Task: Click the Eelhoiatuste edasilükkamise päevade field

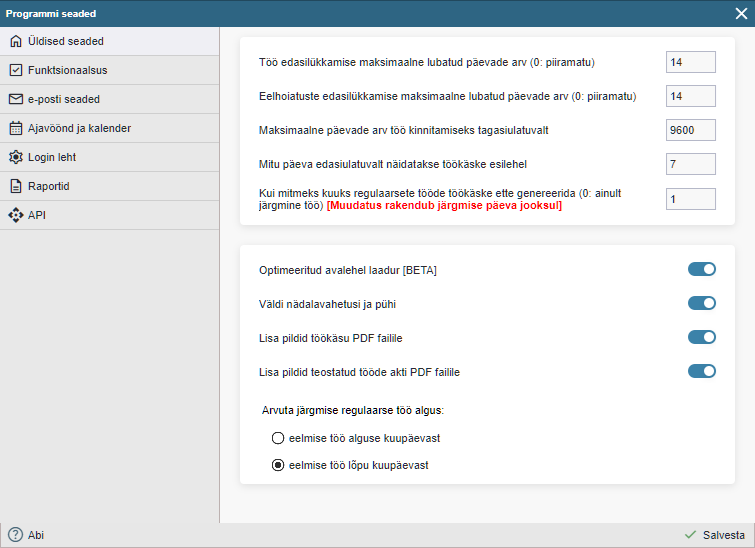Action: pos(690,96)
